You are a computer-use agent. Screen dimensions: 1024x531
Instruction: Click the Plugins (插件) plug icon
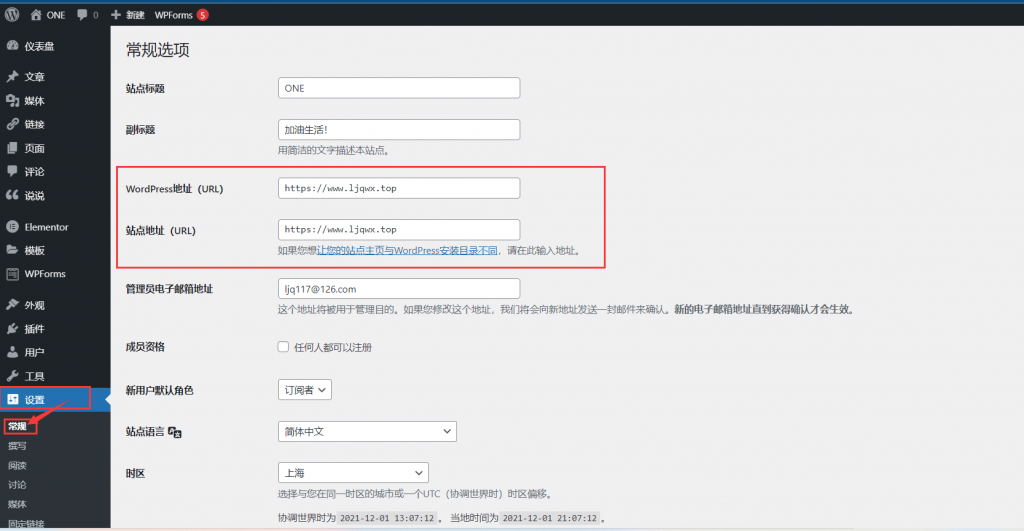click(13, 329)
